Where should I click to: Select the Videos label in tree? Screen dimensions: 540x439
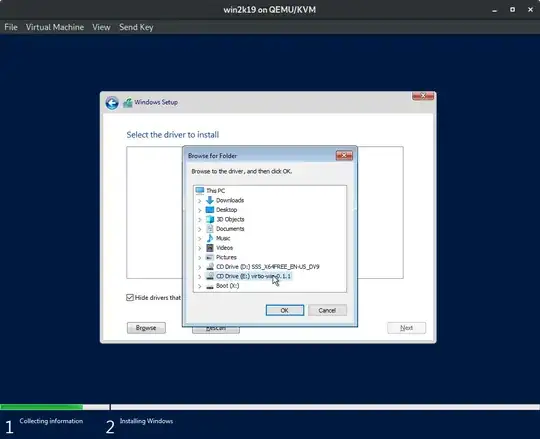pos(225,248)
